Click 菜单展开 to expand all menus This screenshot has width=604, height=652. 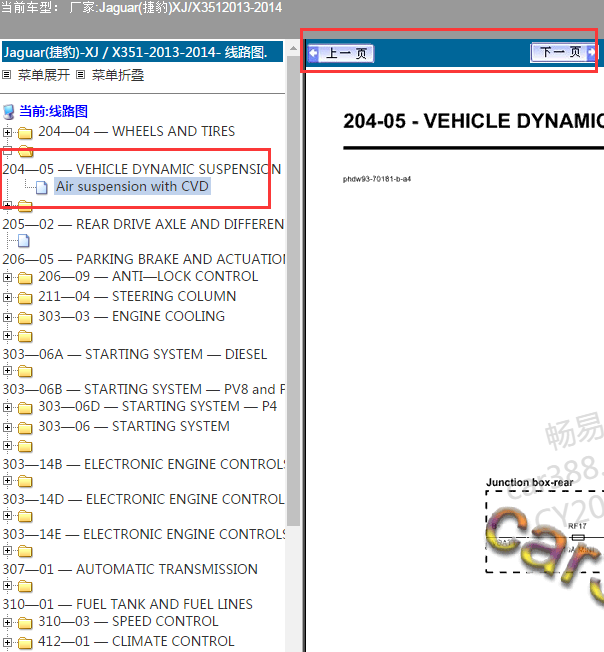pyautogui.click(x=44, y=75)
